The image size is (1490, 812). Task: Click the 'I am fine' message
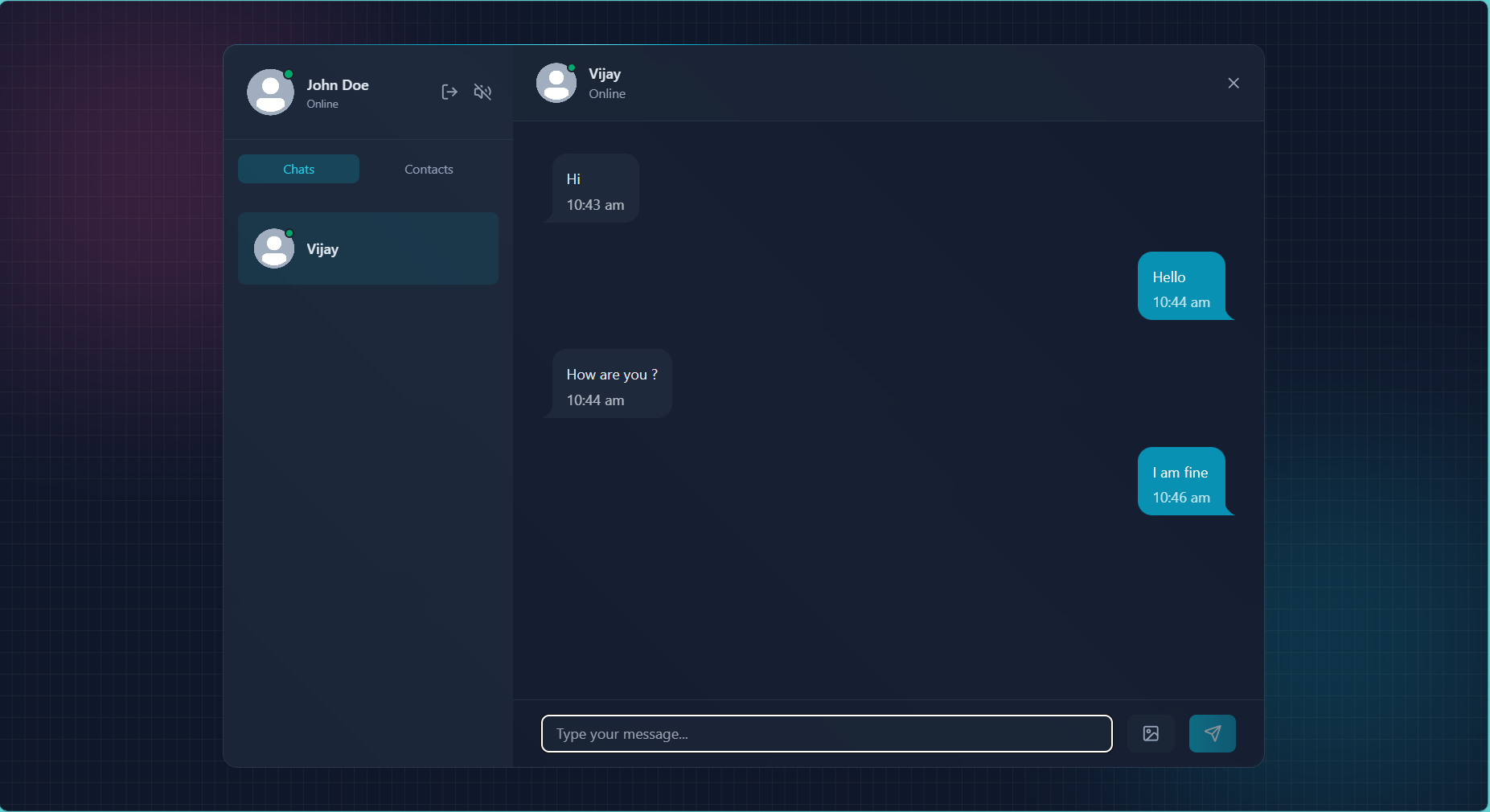pyautogui.click(x=1181, y=481)
